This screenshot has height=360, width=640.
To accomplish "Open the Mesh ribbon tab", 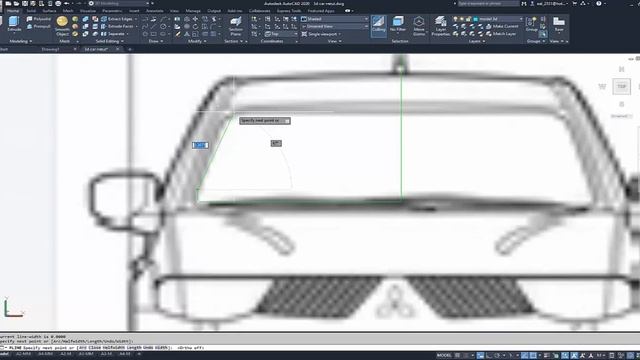I will (68, 11).
